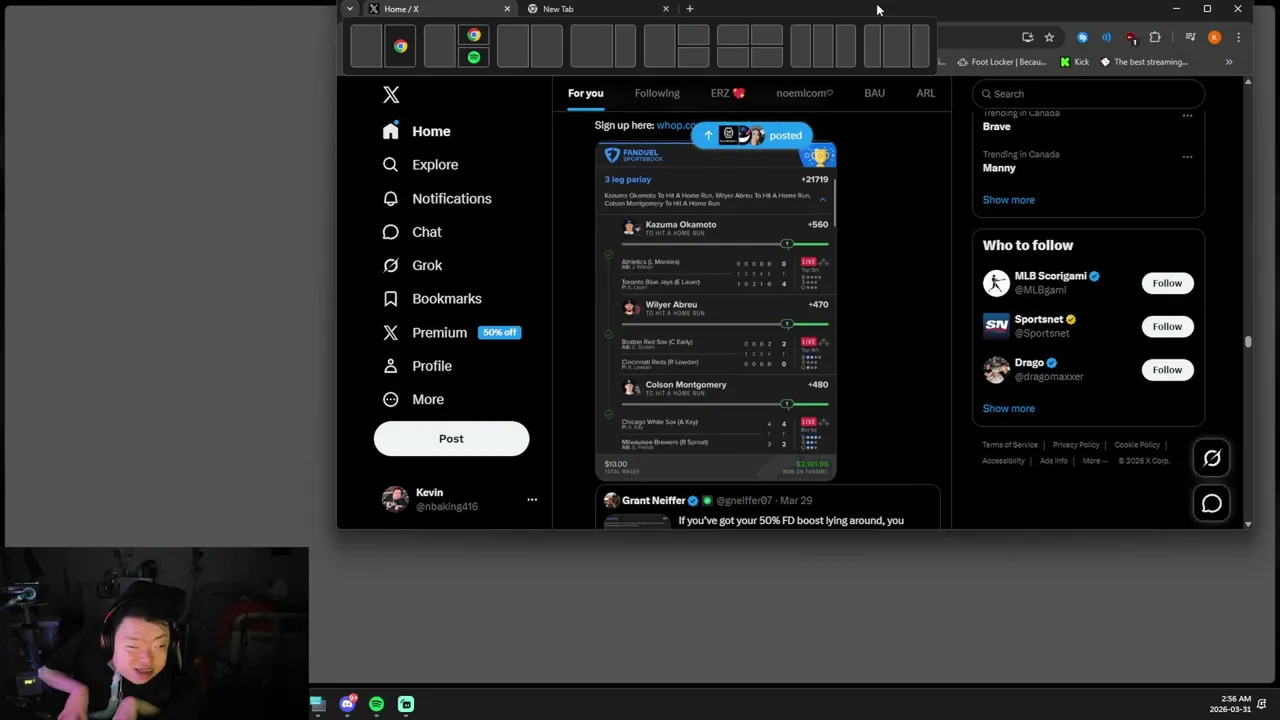Open the Chrome Extensions puzzle icon
Image resolution: width=1280 pixels, height=720 pixels.
[x=1155, y=37]
